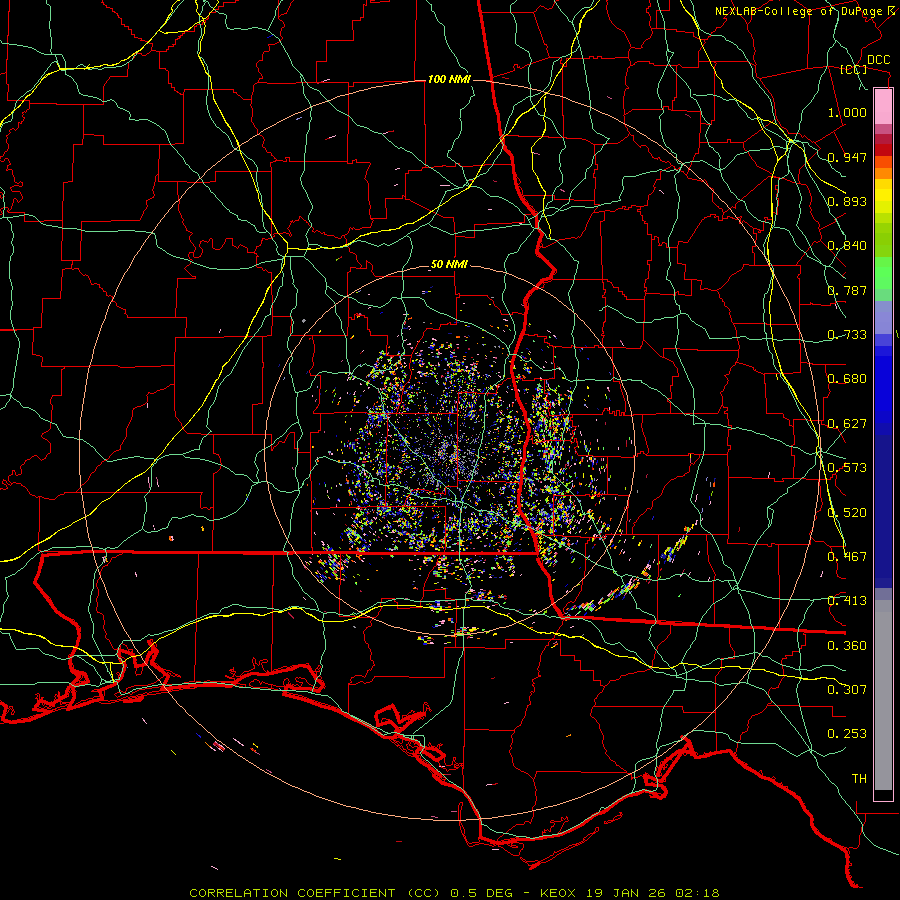Image resolution: width=900 pixels, height=900 pixels.
Task: Select the 0.947 scale value
Action: point(847,157)
